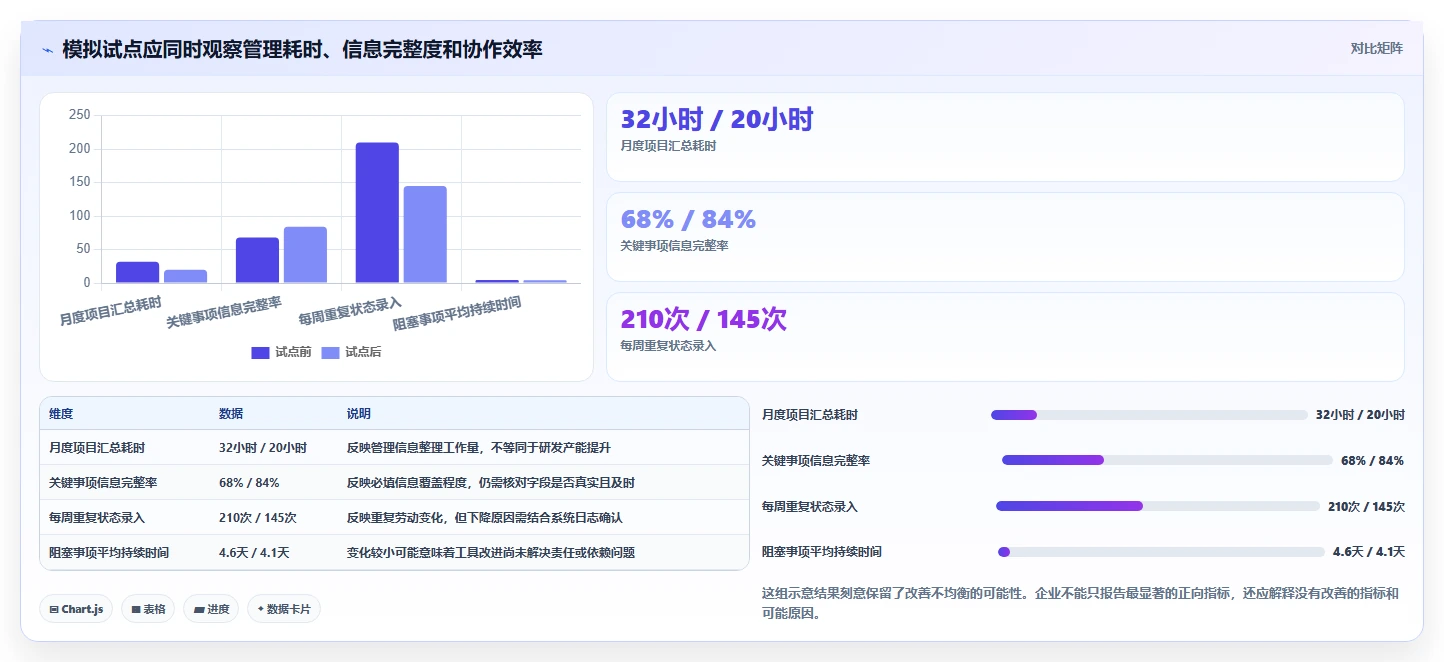
Task: Click the 关键事项信息完整率 cell in the table
Action: click(103, 483)
